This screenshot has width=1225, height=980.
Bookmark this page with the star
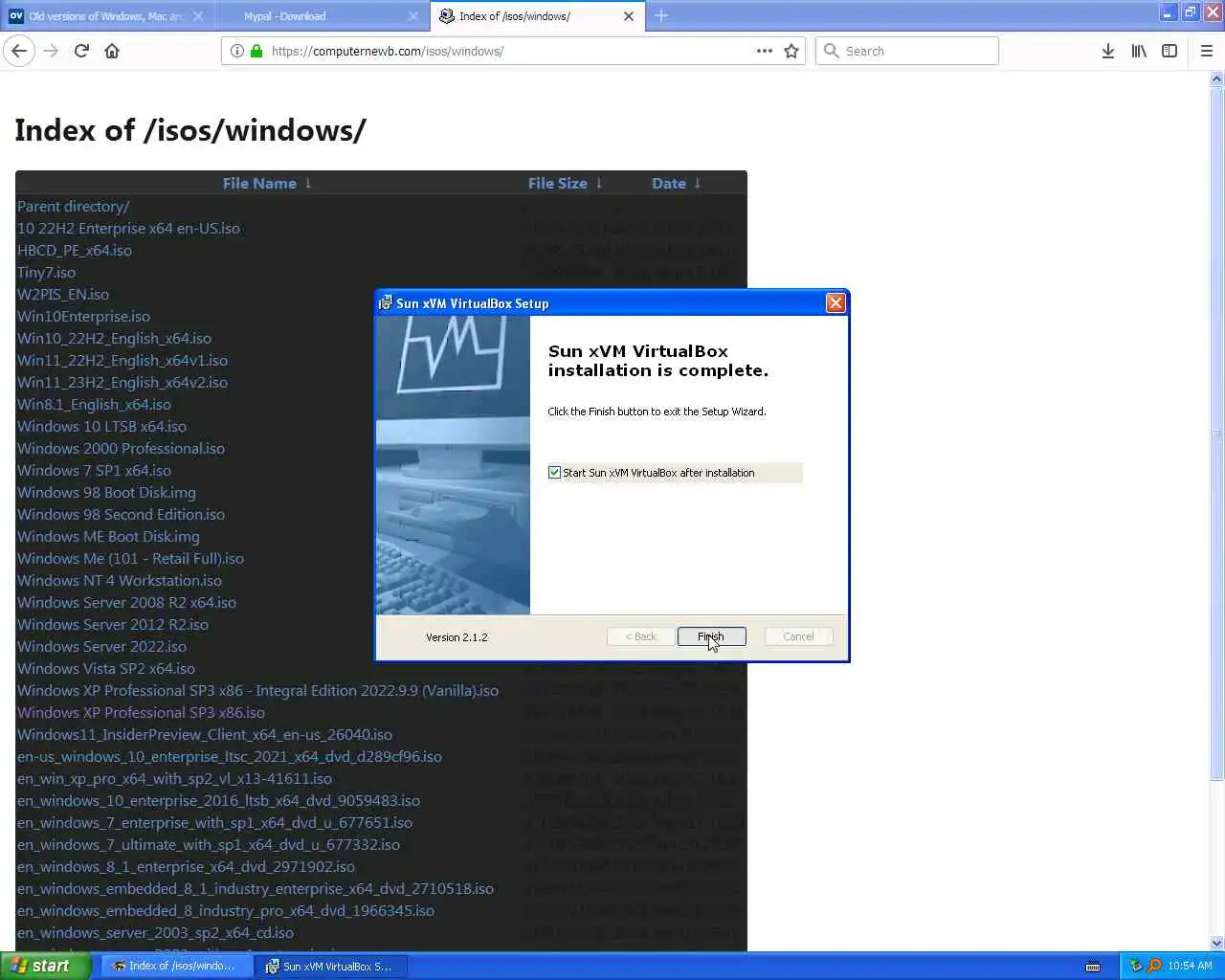(x=791, y=51)
